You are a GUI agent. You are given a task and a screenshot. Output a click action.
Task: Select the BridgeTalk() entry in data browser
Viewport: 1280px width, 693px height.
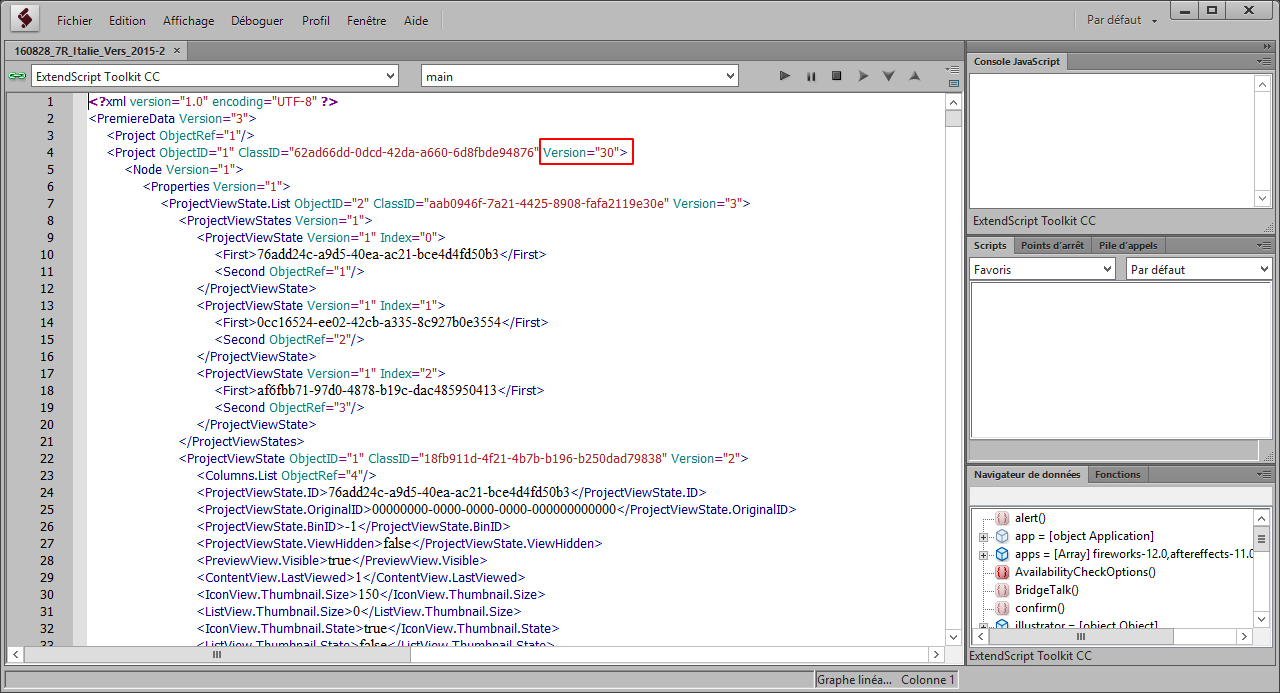click(x=1047, y=590)
